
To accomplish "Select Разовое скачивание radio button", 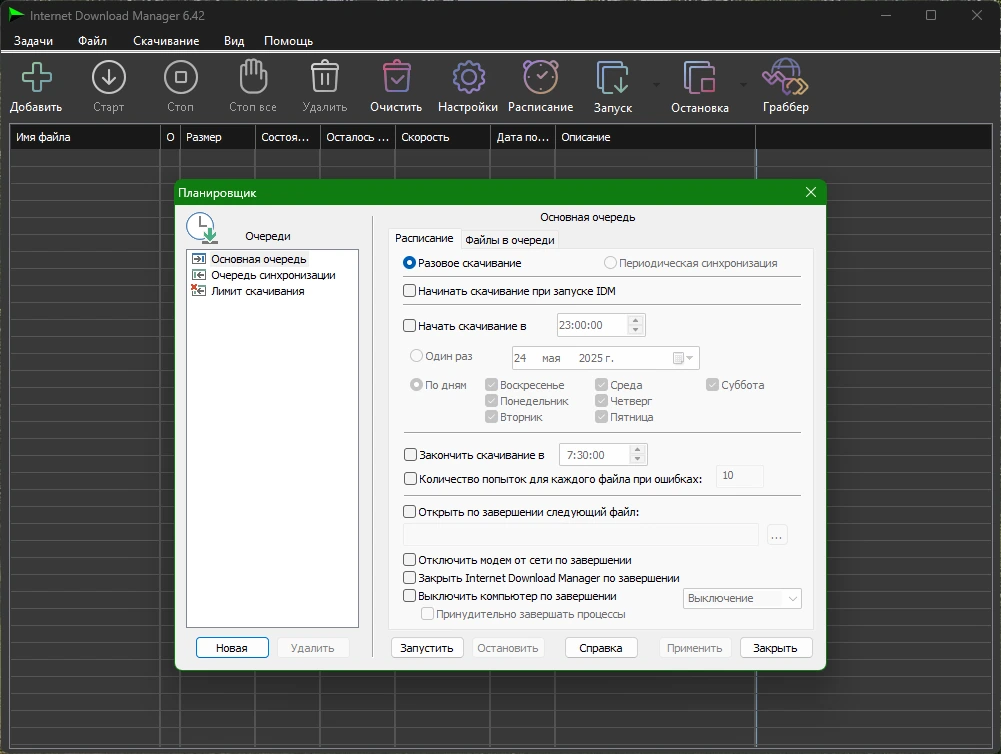I will 409,263.
